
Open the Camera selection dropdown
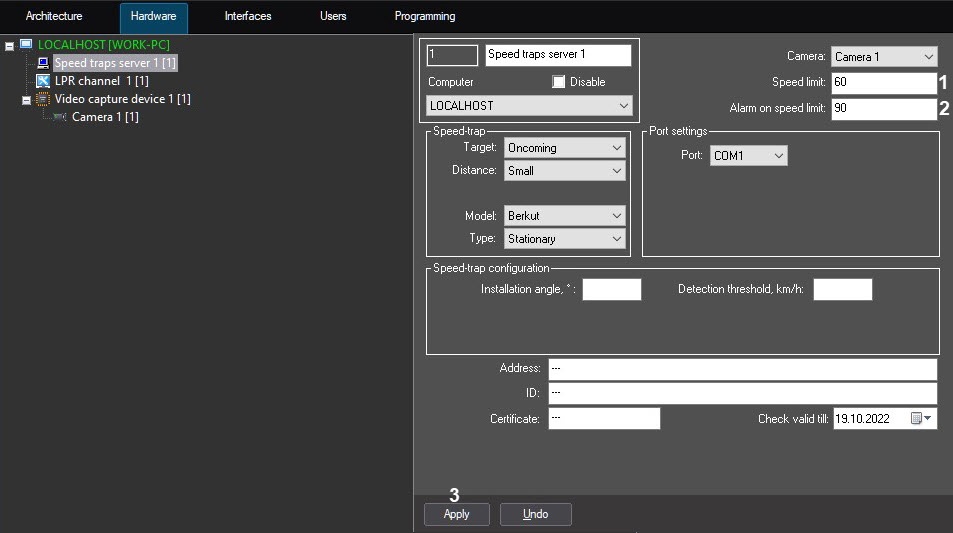coord(884,57)
